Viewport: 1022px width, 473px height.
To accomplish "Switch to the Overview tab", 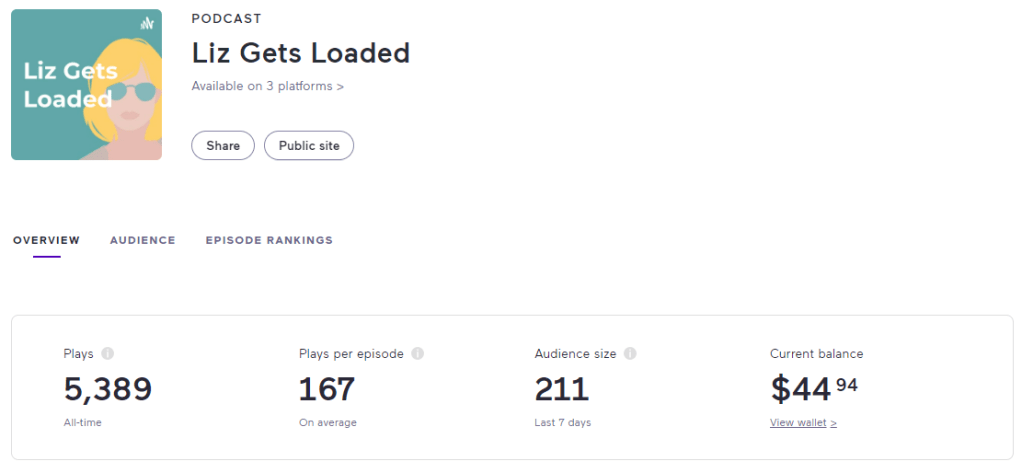I will [x=46, y=240].
